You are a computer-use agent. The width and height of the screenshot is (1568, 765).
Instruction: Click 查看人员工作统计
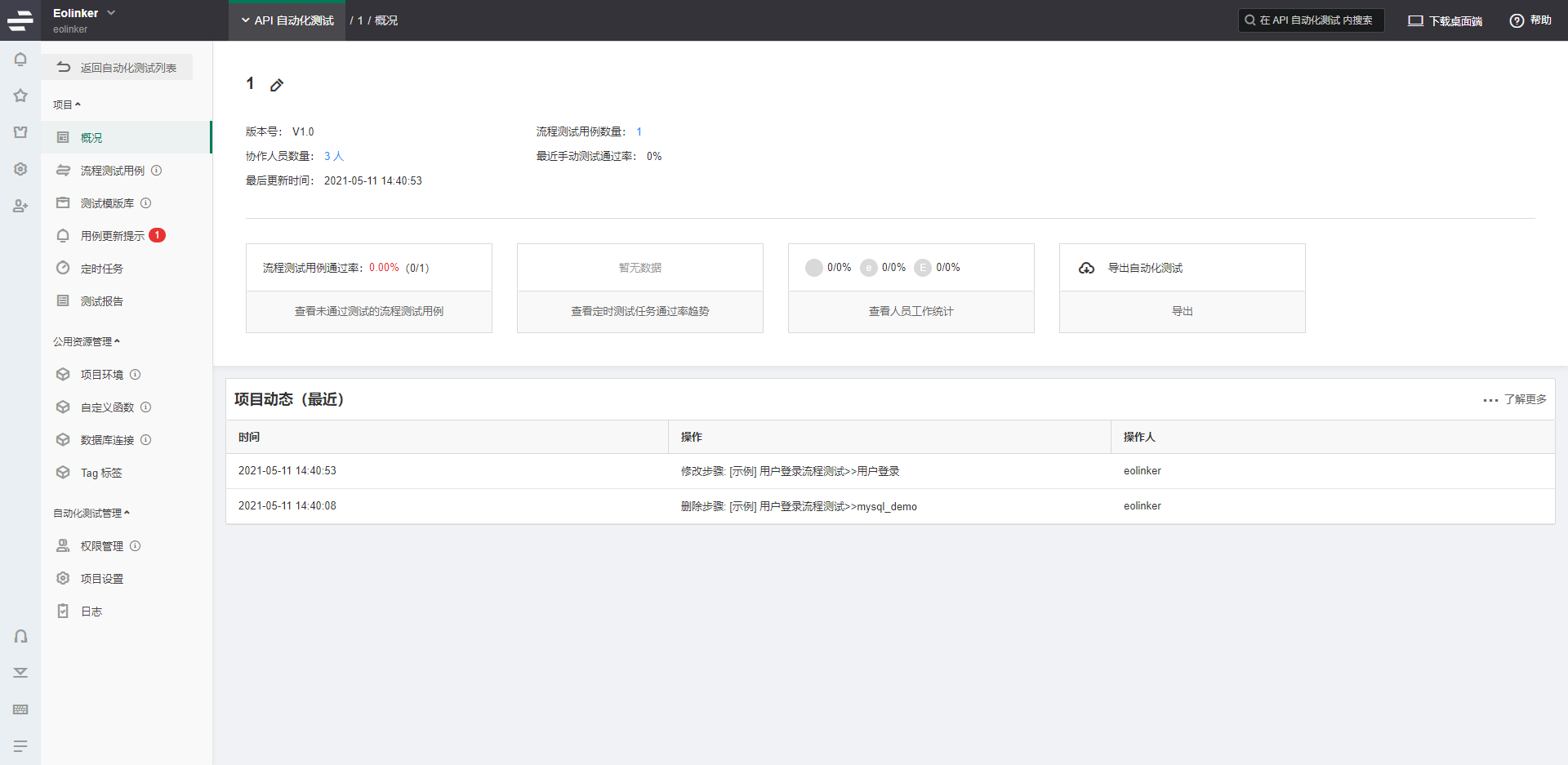911,311
